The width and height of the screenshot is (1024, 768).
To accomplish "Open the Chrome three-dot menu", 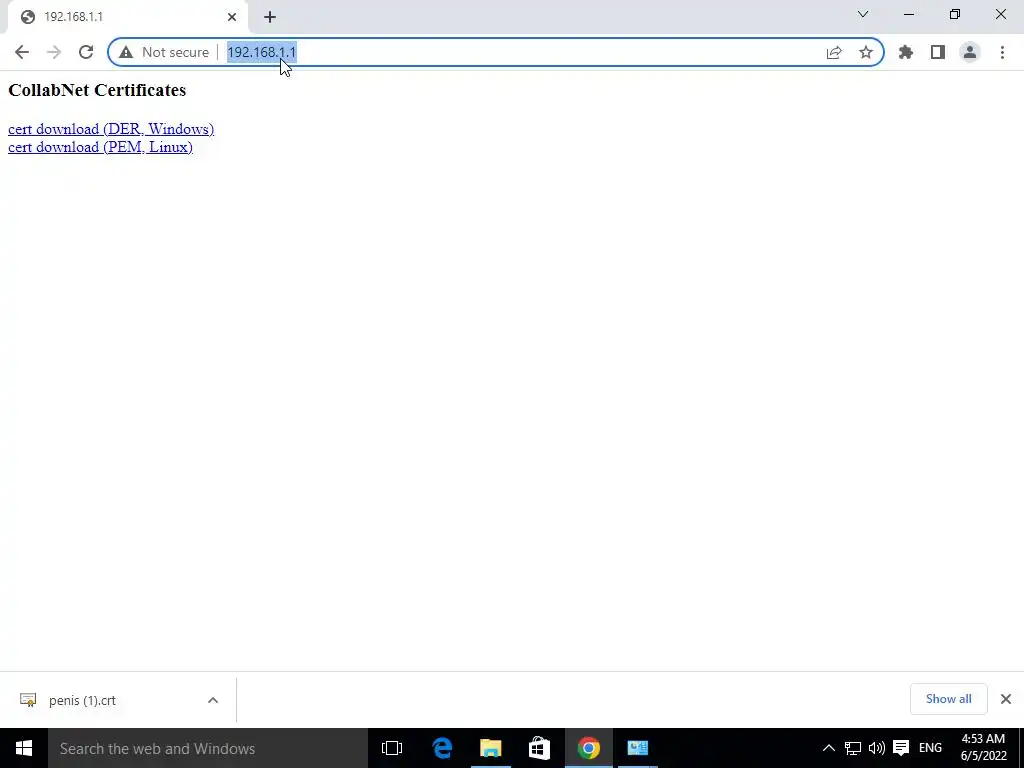I will [x=1002, y=52].
